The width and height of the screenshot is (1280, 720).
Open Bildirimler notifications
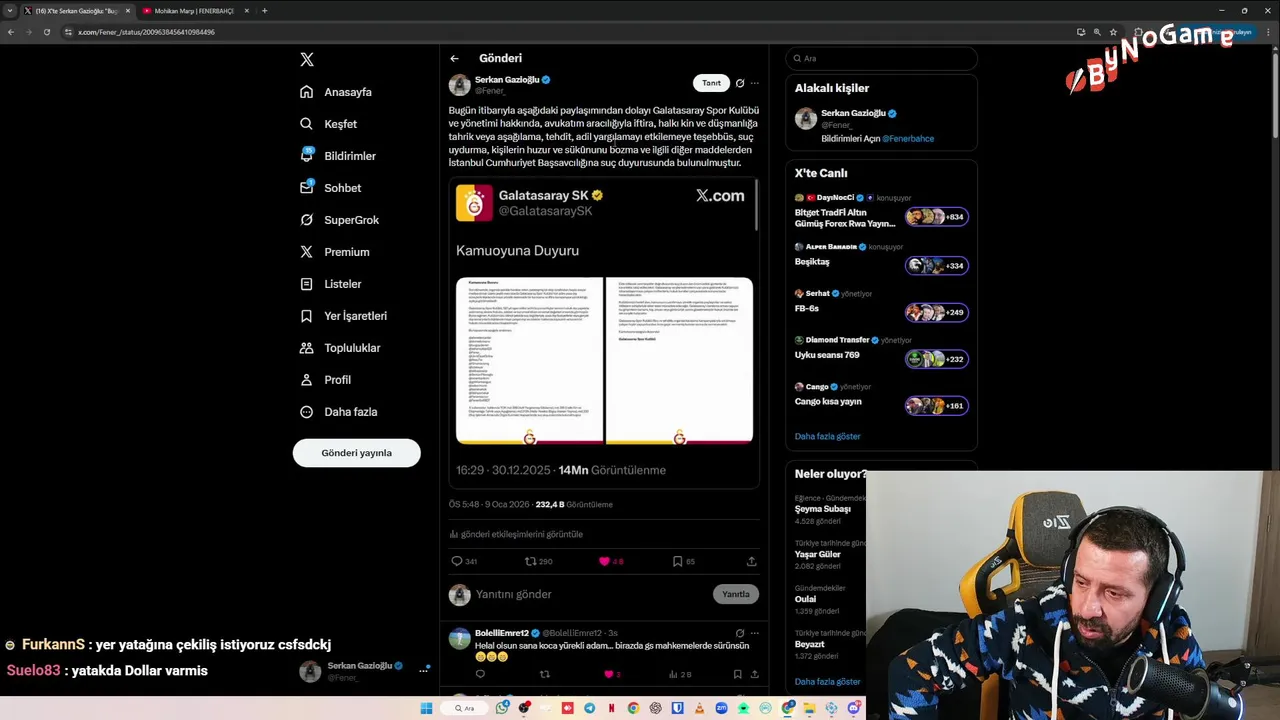tap(338, 156)
